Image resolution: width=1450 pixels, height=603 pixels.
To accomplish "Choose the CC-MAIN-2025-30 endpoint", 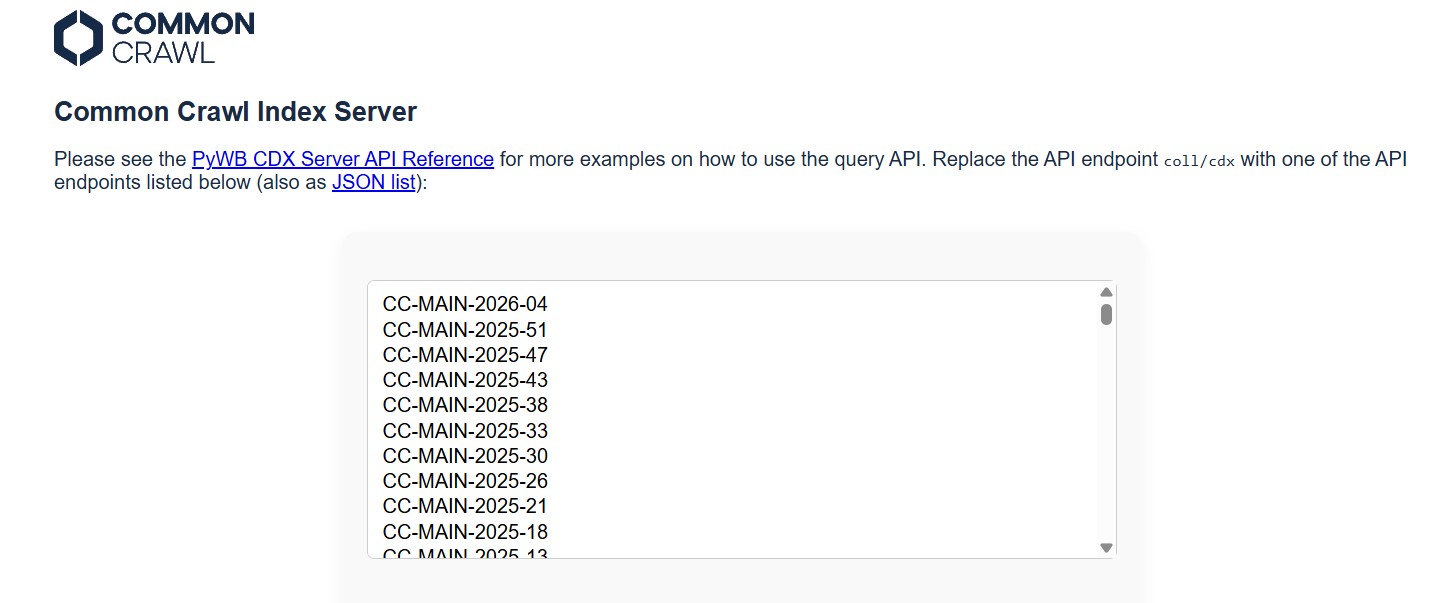I will point(465,456).
